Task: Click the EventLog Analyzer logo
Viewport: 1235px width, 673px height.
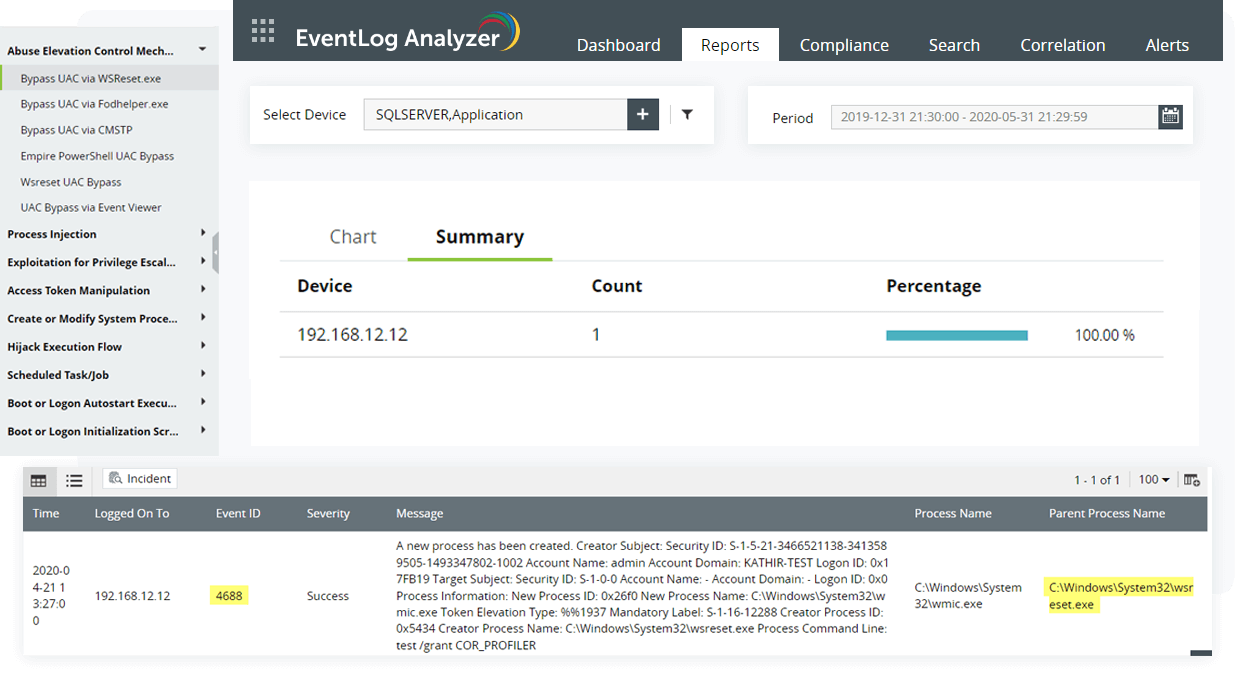Action: point(407,35)
